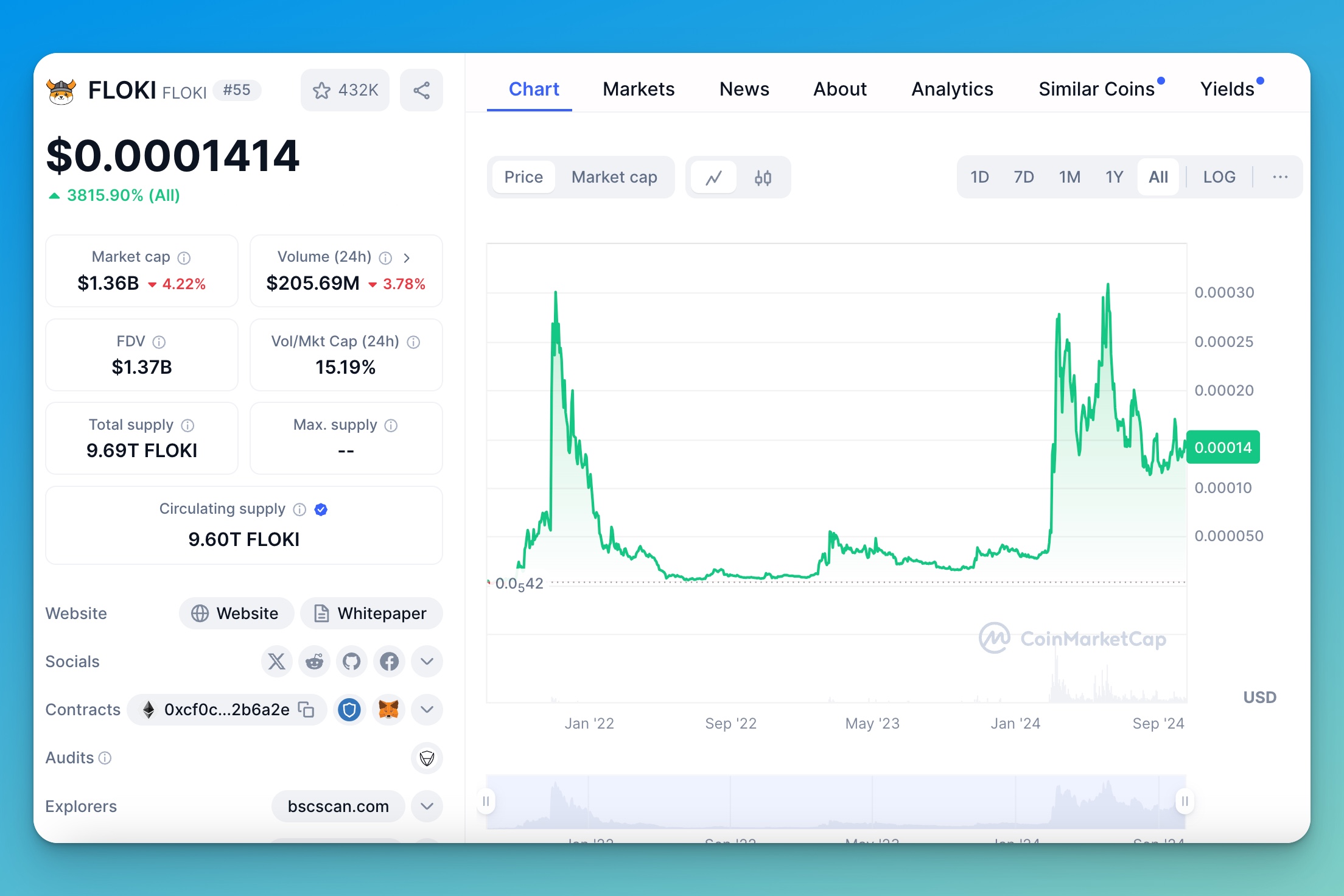The image size is (1344, 896).
Task: Click the verified circulating supply badge
Action: pos(321,509)
